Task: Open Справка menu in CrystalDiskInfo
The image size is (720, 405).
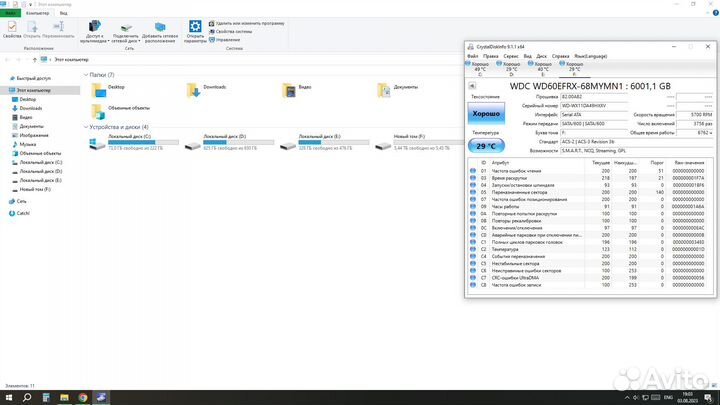Action: 560,56
